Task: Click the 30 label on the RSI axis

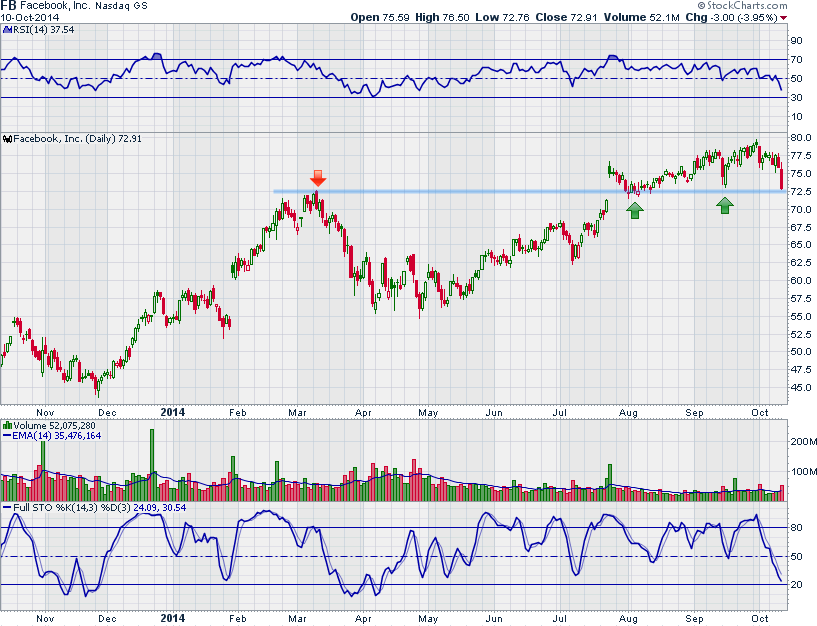Action: click(796, 97)
